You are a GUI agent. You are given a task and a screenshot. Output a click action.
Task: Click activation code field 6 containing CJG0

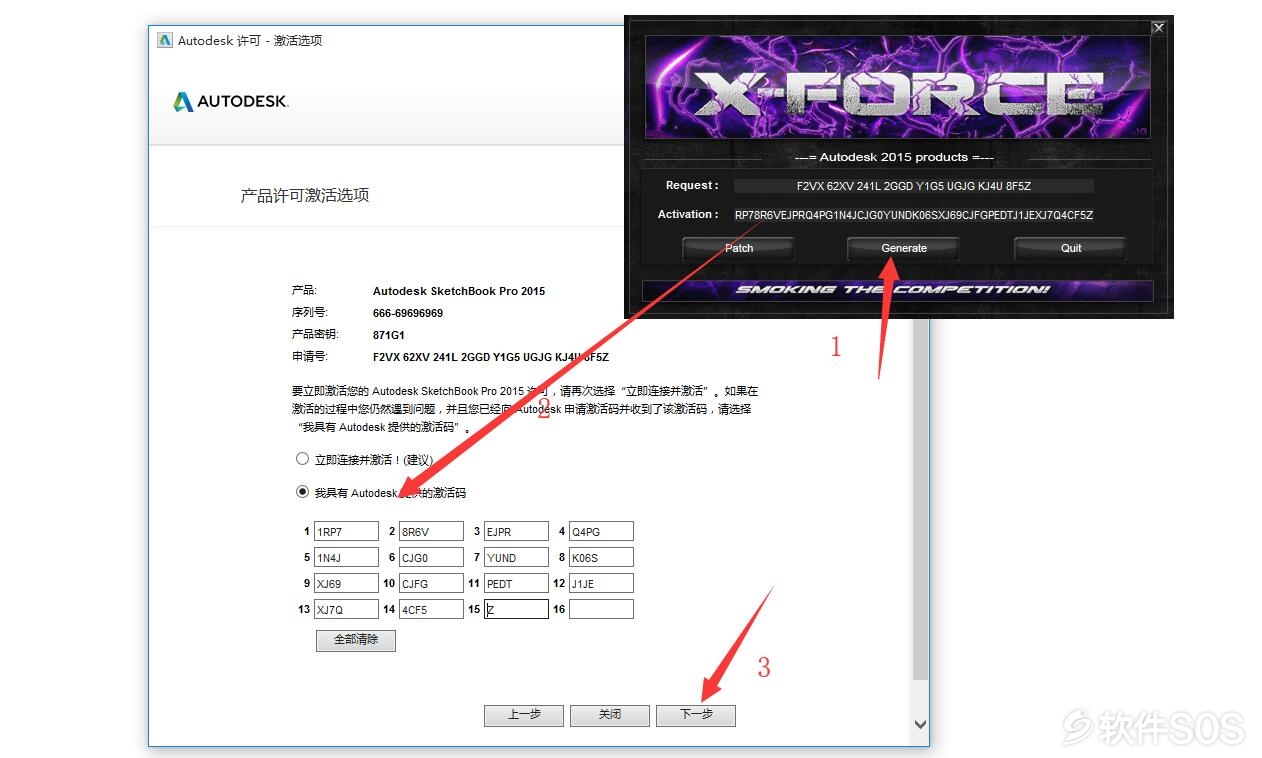(x=431, y=557)
